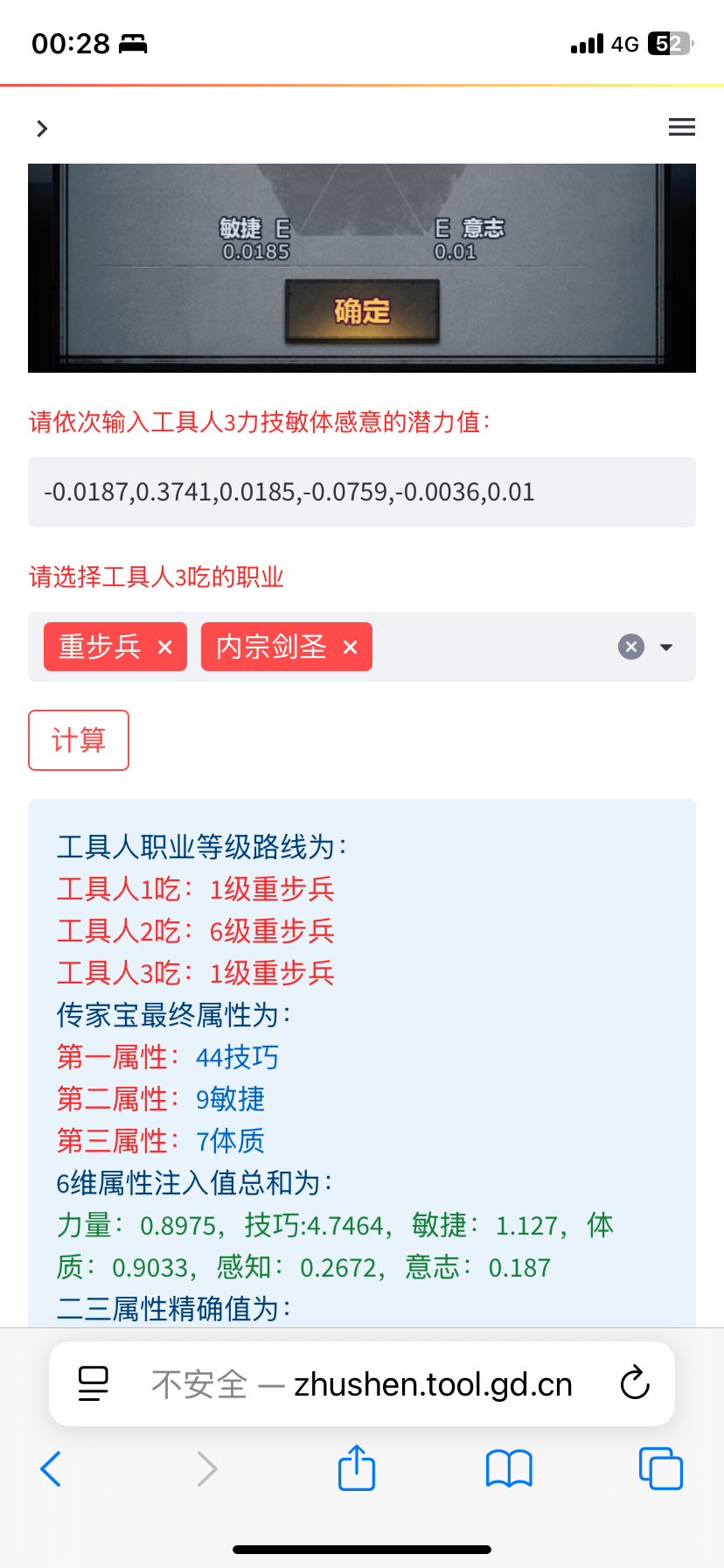
Task: Click the potential values input field
Action: coord(362,492)
